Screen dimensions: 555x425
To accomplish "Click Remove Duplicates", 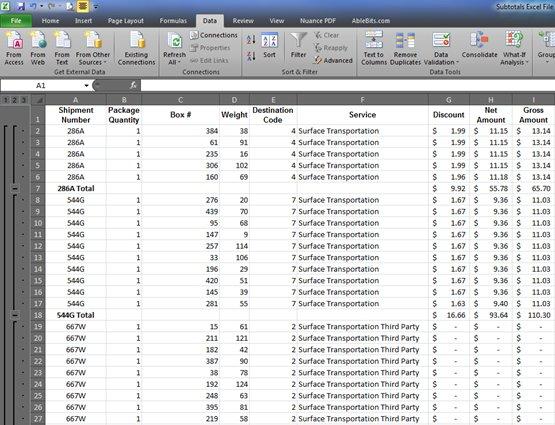I will tap(405, 48).
